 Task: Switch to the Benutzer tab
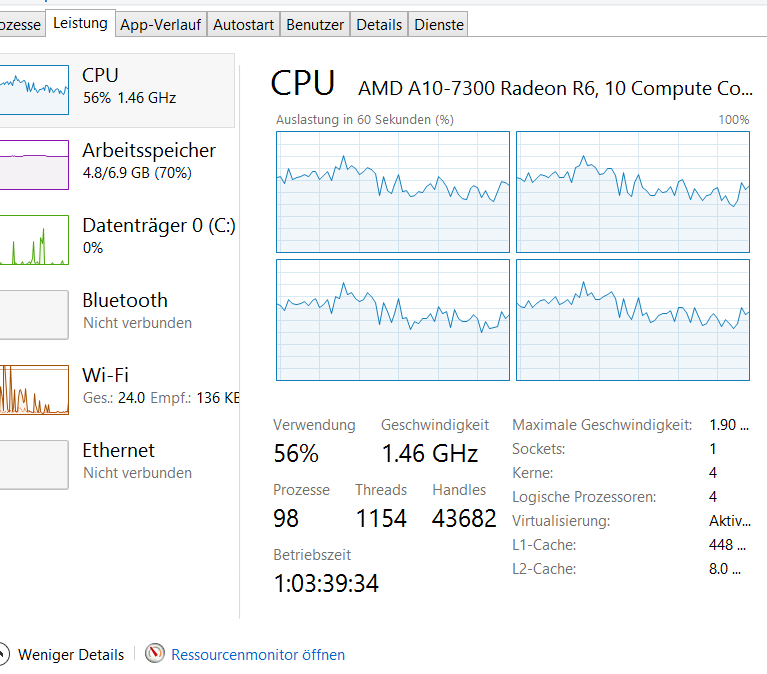(315, 24)
